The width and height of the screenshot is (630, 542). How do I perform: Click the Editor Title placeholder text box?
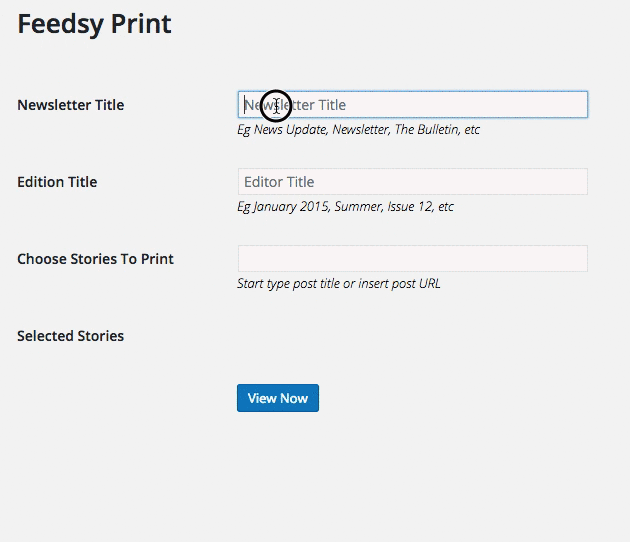point(413,182)
